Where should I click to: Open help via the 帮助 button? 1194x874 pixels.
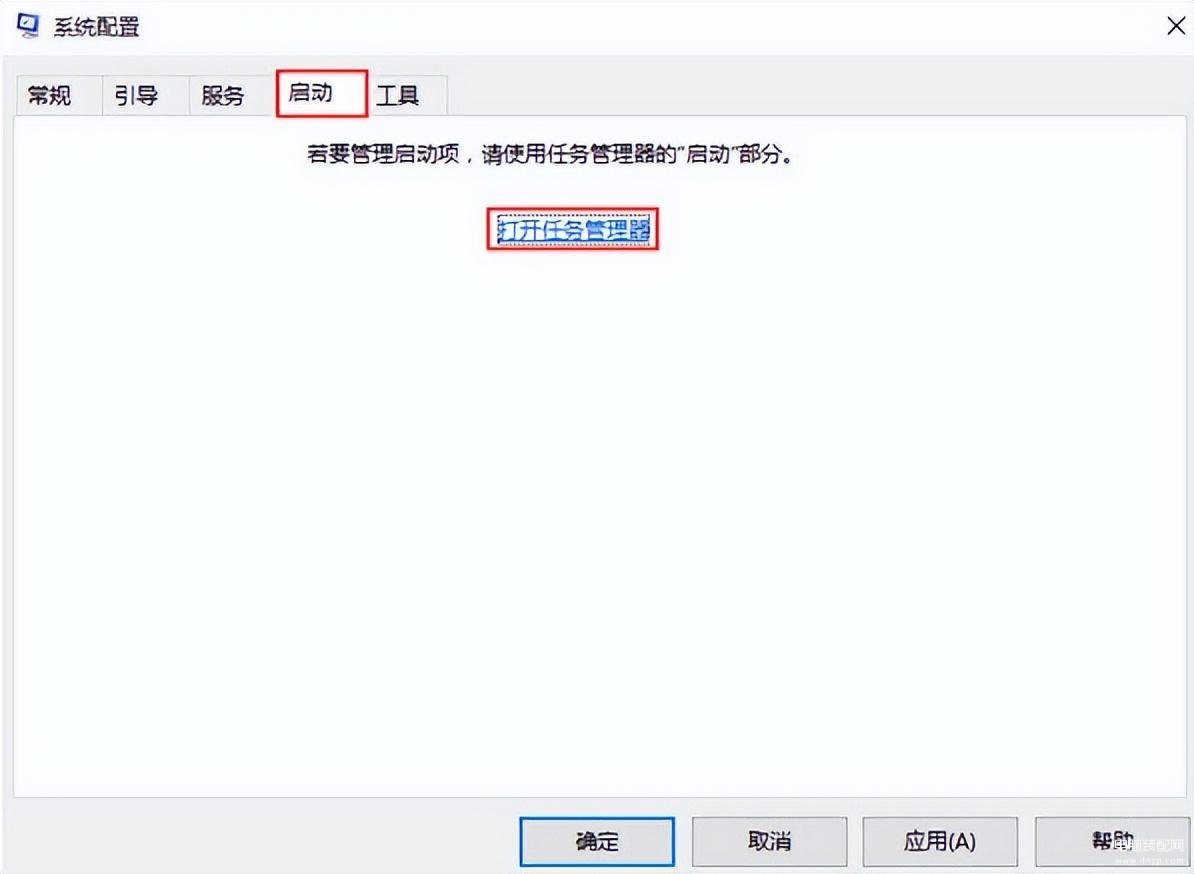click(1111, 841)
